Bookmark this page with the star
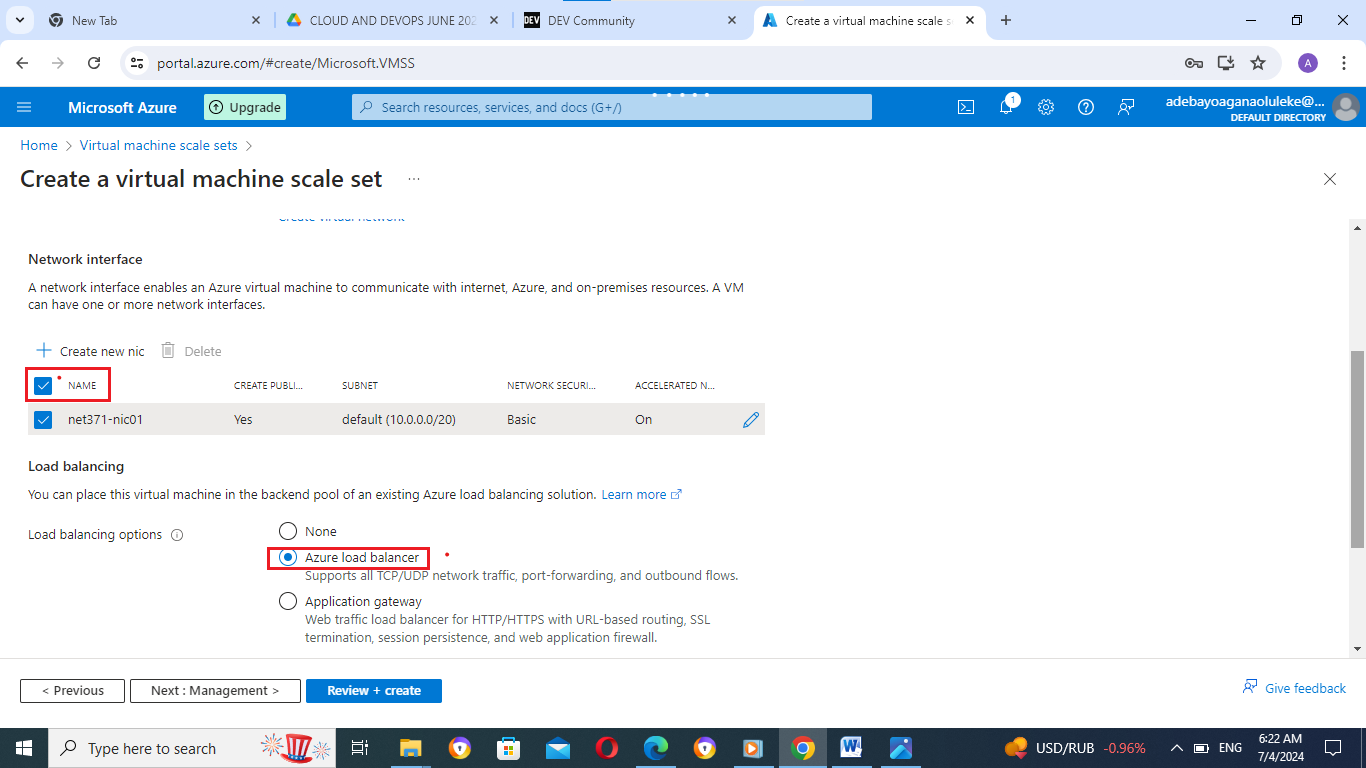 [x=1258, y=63]
